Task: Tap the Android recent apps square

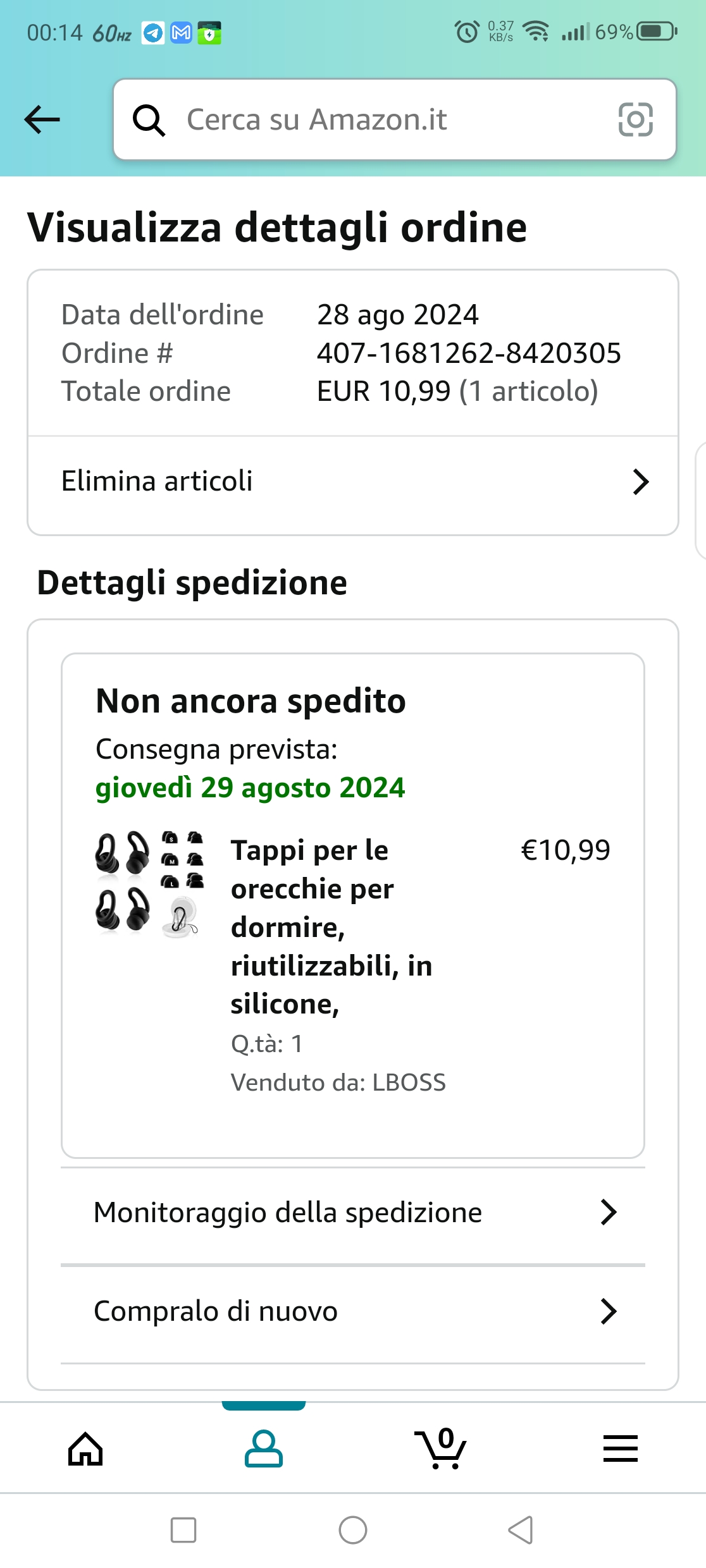Action: pos(183,1530)
